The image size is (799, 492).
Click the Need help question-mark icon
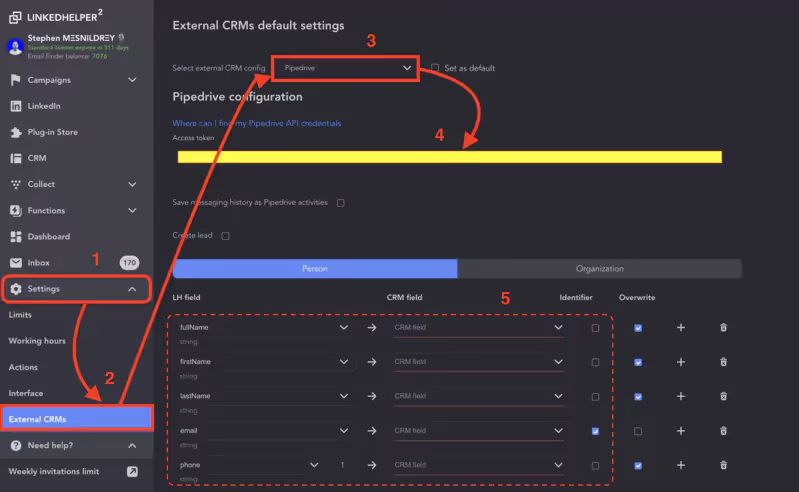(16, 446)
